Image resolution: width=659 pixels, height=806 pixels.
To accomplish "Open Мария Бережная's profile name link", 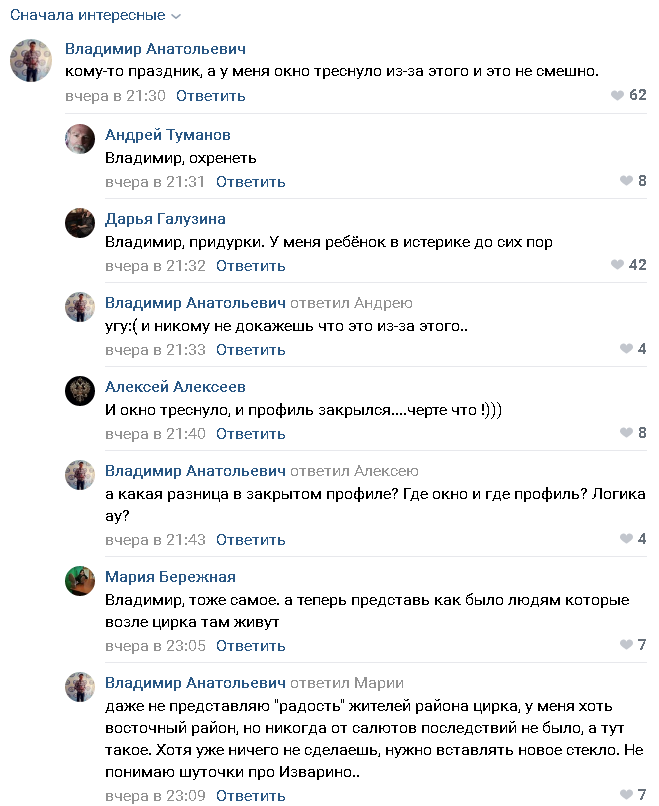I will pos(170,577).
